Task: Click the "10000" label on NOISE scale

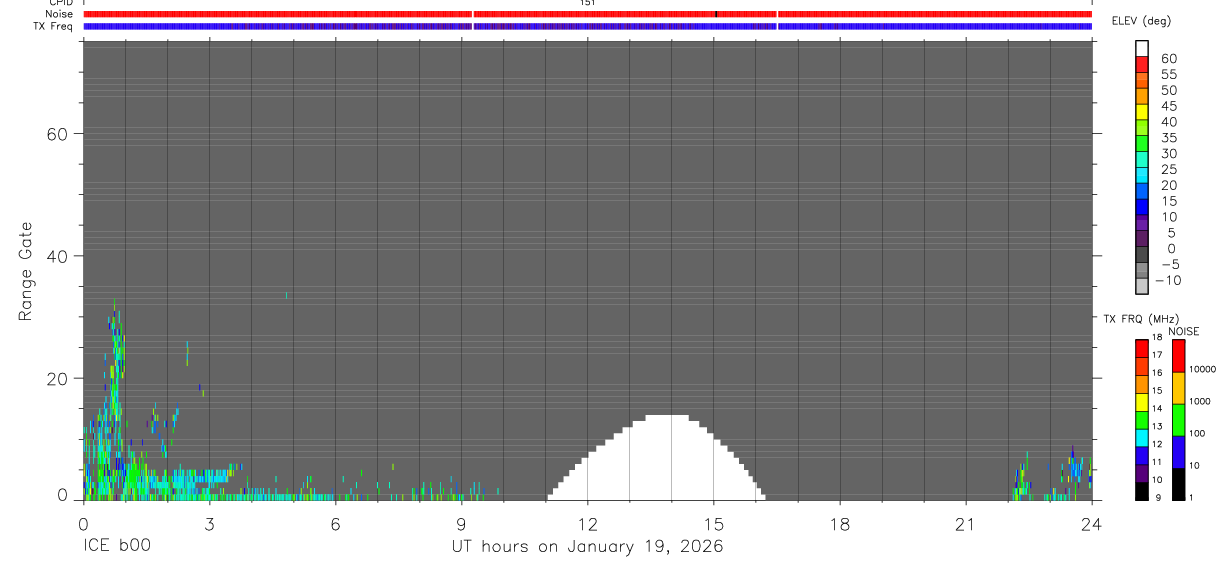Action: [1205, 369]
